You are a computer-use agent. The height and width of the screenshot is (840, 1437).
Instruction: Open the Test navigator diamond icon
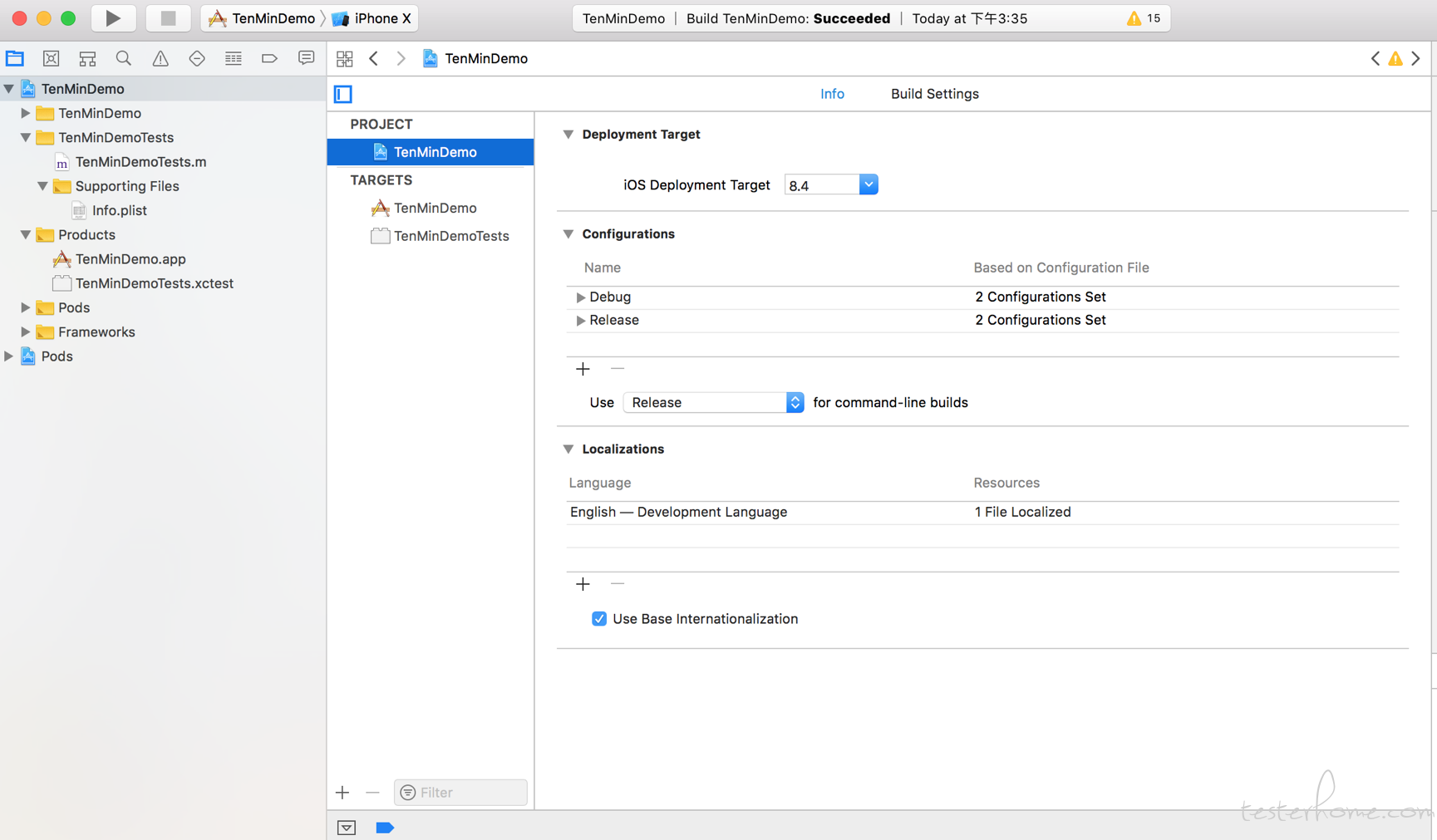pyautogui.click(x=197, y=58)
